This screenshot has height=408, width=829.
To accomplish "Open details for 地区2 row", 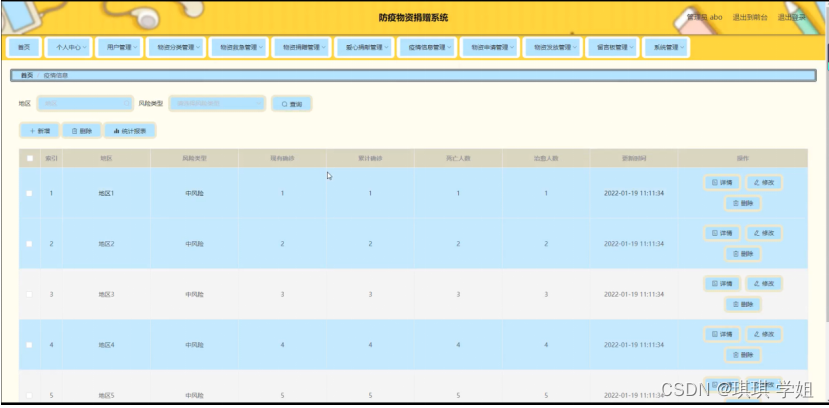I will pyautogui.click(x=722, y=233).
